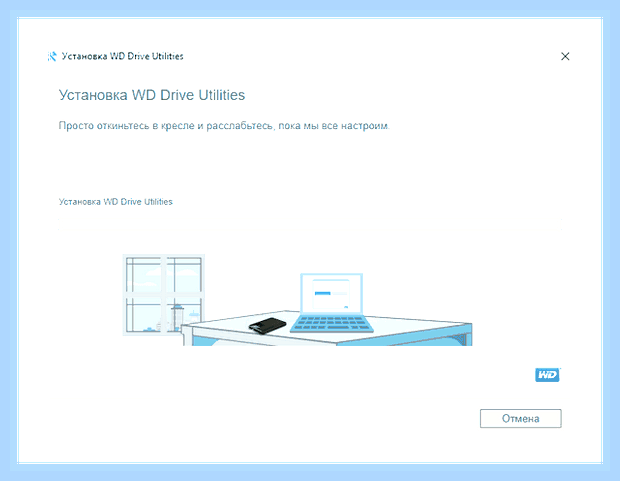Click the text 'Просто откиньтесь в кресле и расслабьтесь'
This screenshot has height=481, width=620.
coord(166,126)
